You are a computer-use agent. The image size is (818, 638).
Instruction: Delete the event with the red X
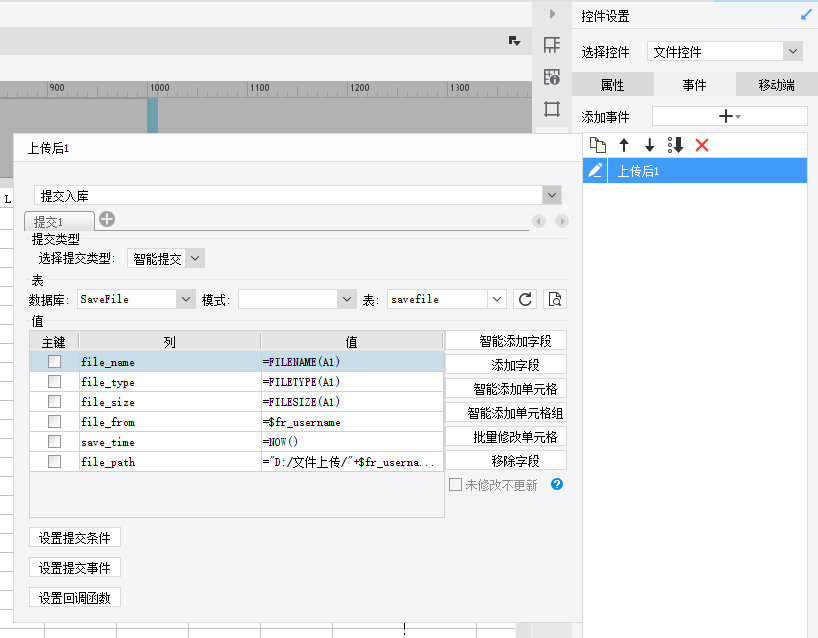pos(702,145)
